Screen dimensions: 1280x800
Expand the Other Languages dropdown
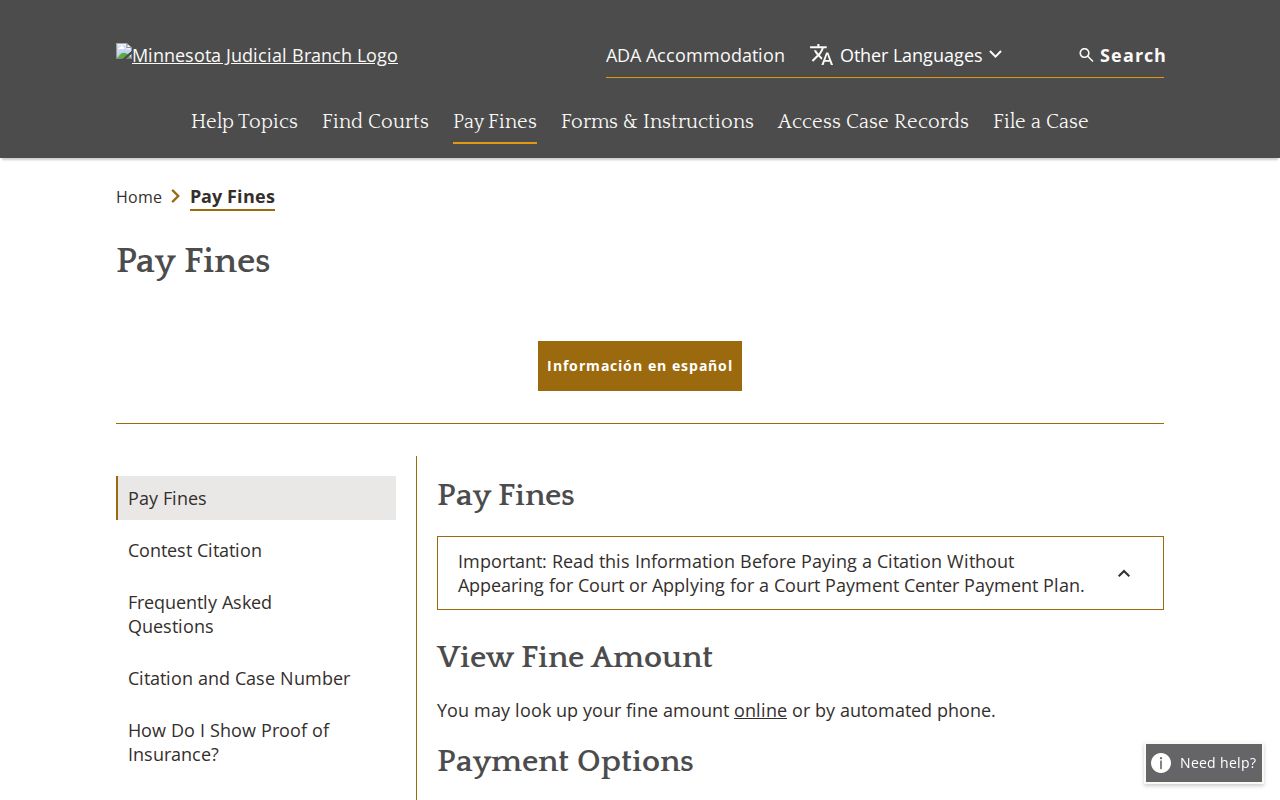[906, 55]
